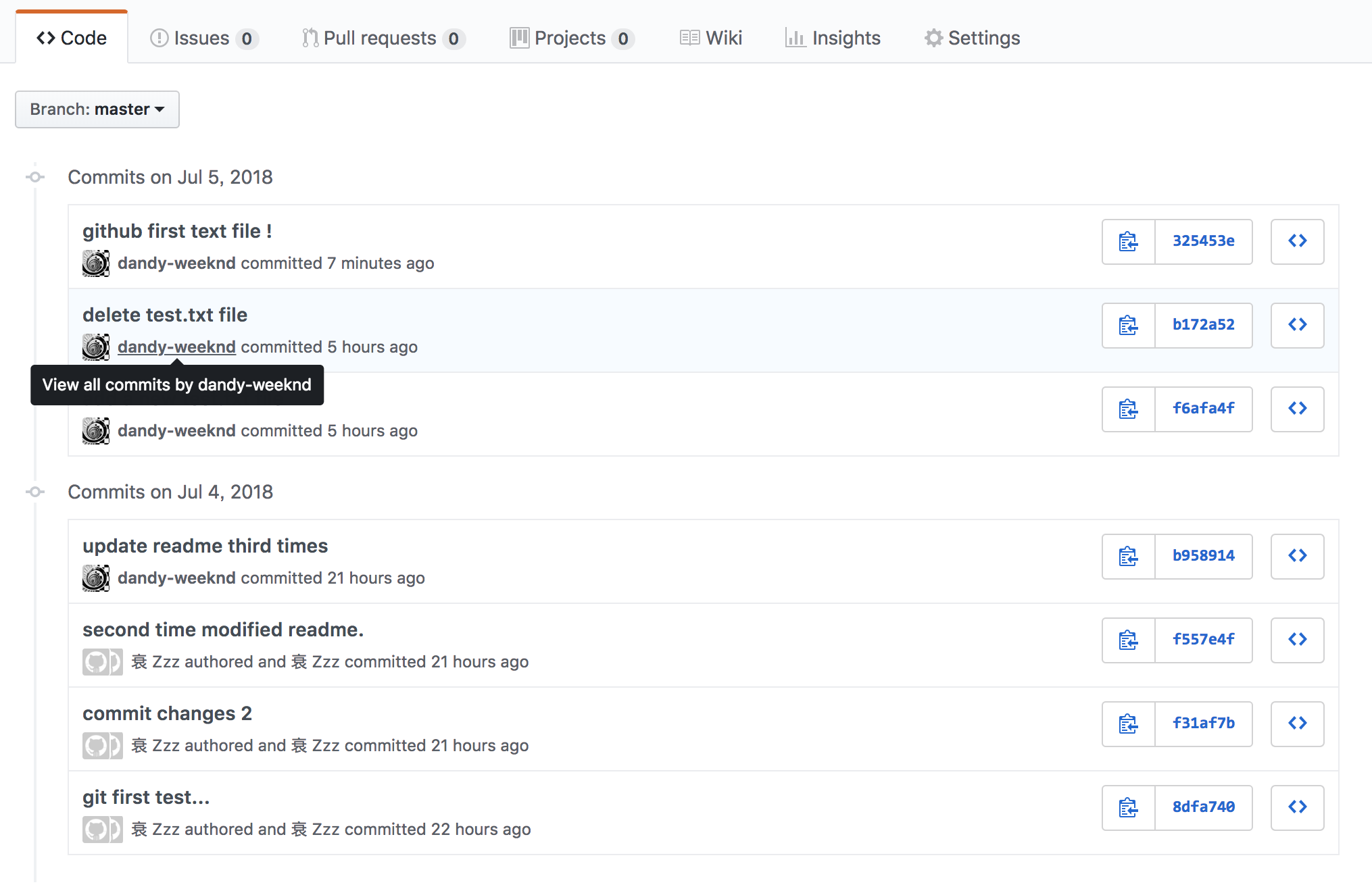Click underlined dandy-weeknd author link

(x=176, y=347)
